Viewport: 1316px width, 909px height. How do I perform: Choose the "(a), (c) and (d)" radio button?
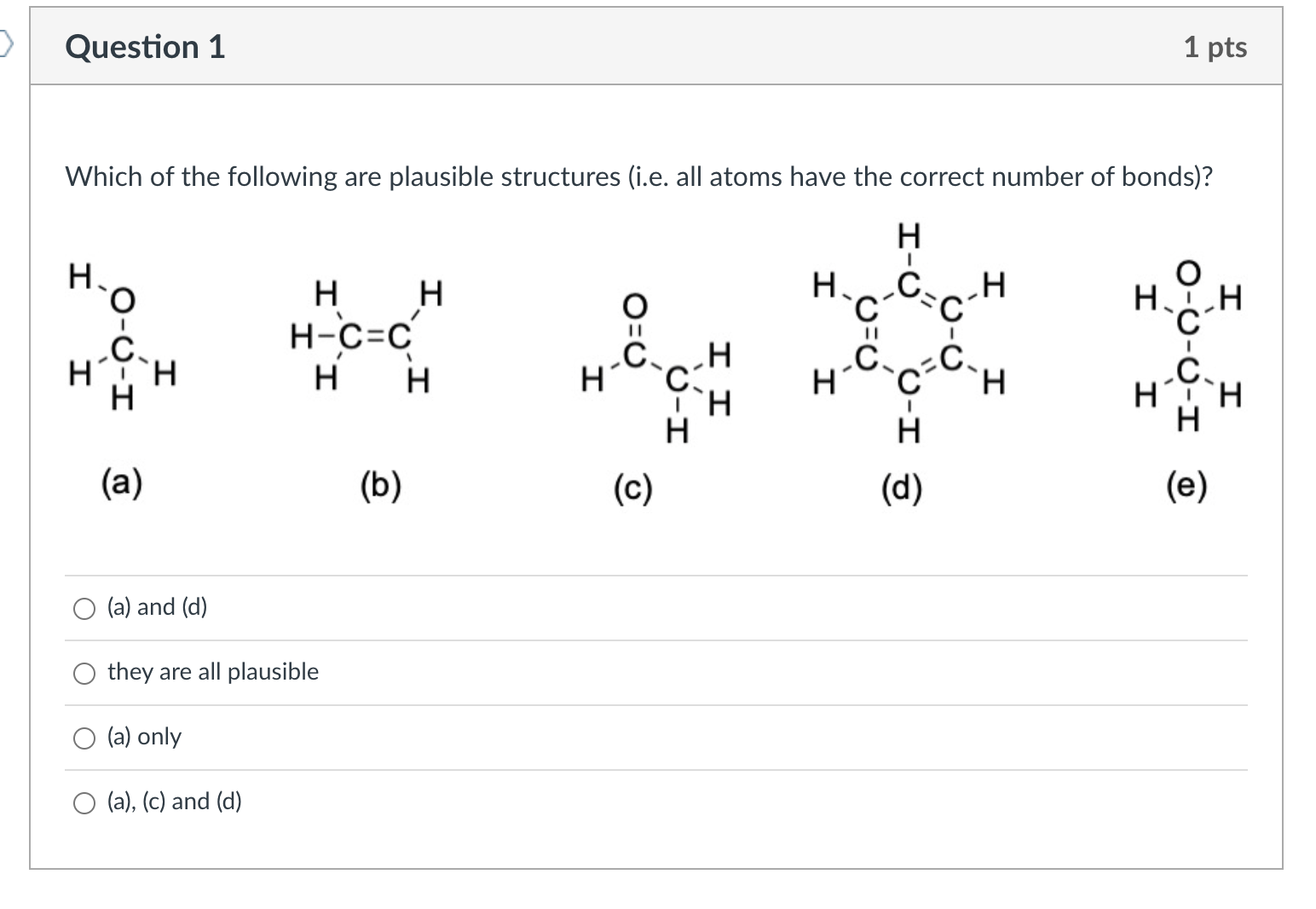coord(84,802)
